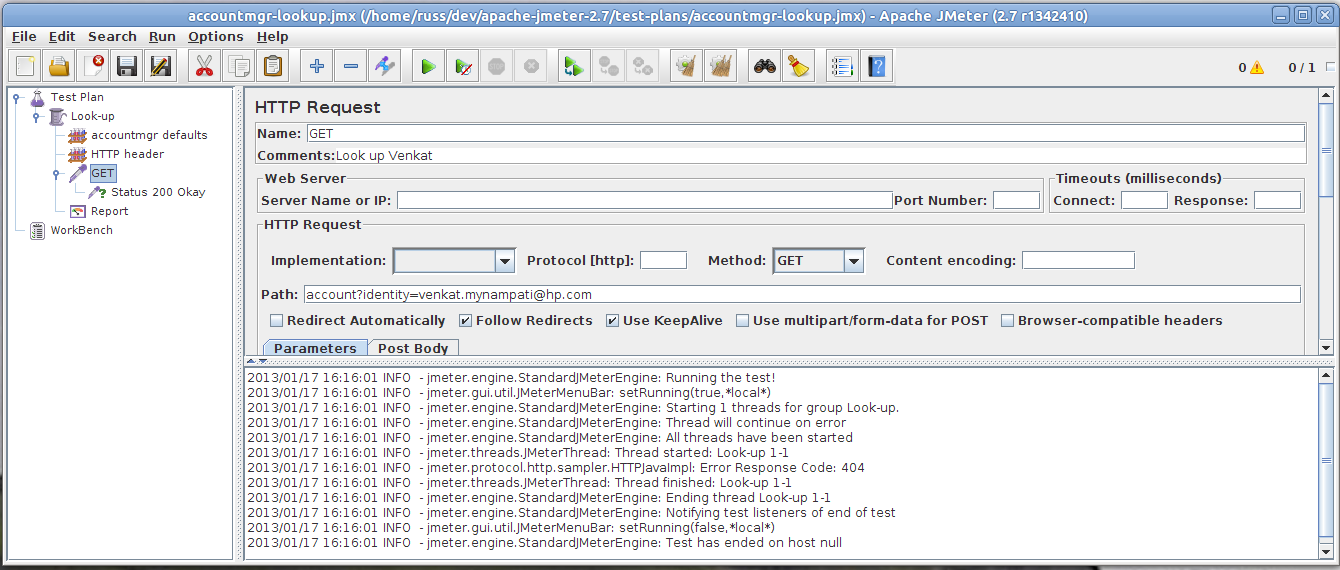Click the Paste clipboard icon

pyautogui.click(x=272, y=67)
